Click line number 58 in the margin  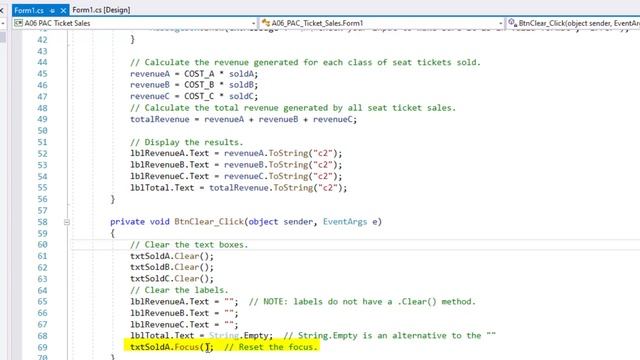tap(42, 222)
